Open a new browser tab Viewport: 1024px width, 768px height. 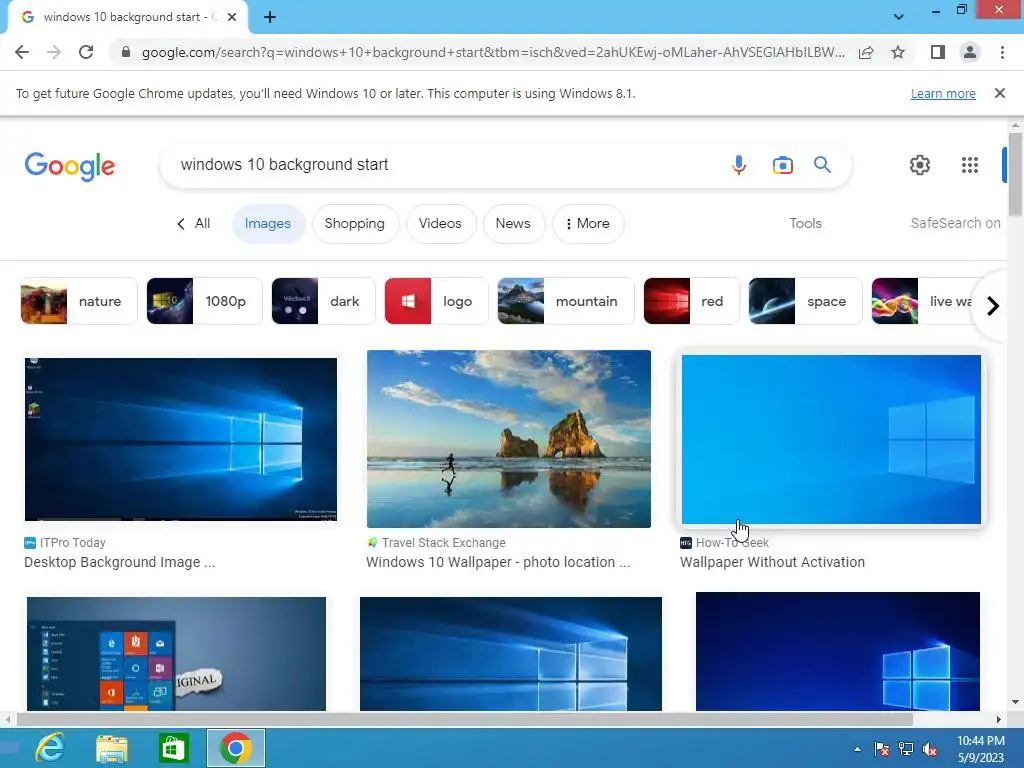tap(270, 17)
